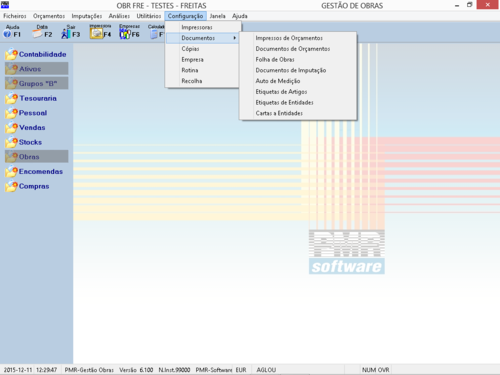Open the Contabilidade module in sidebar
The image size is (500, 375).
(36, 54)
